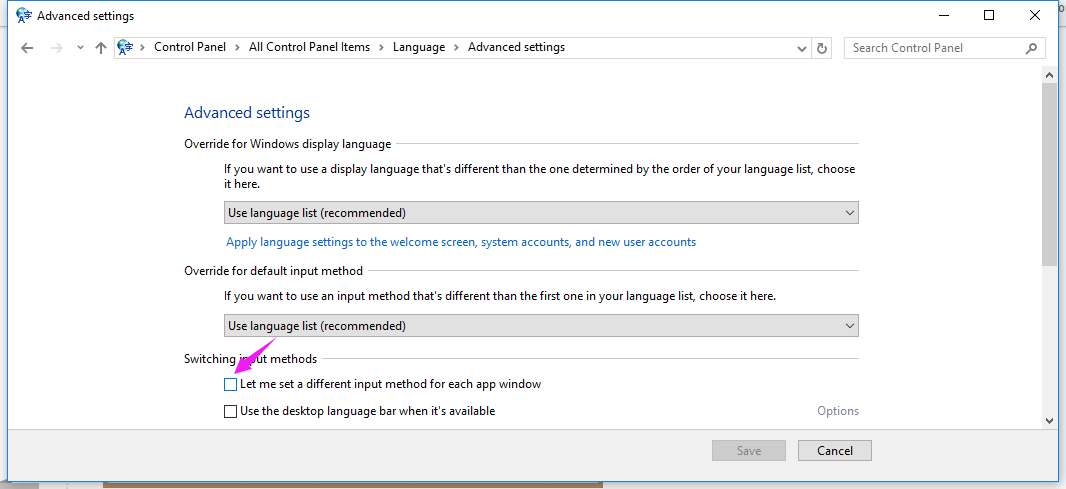1066x489 pixels.
Task: Click the Forward navigation arrow
Action: coord(56,48)
